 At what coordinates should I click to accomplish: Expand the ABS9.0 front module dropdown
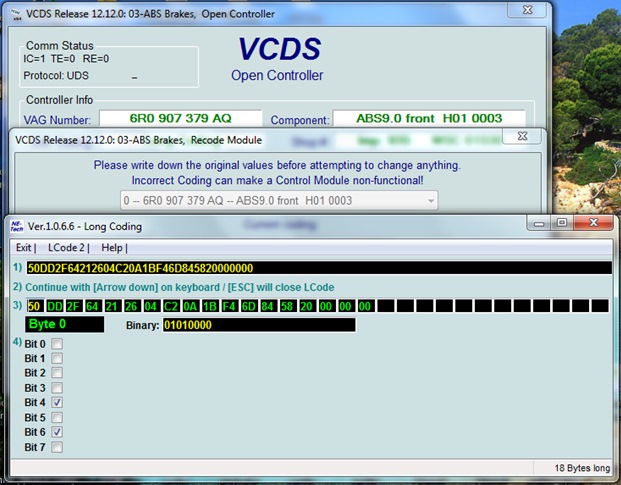click(x=430, y=201)
